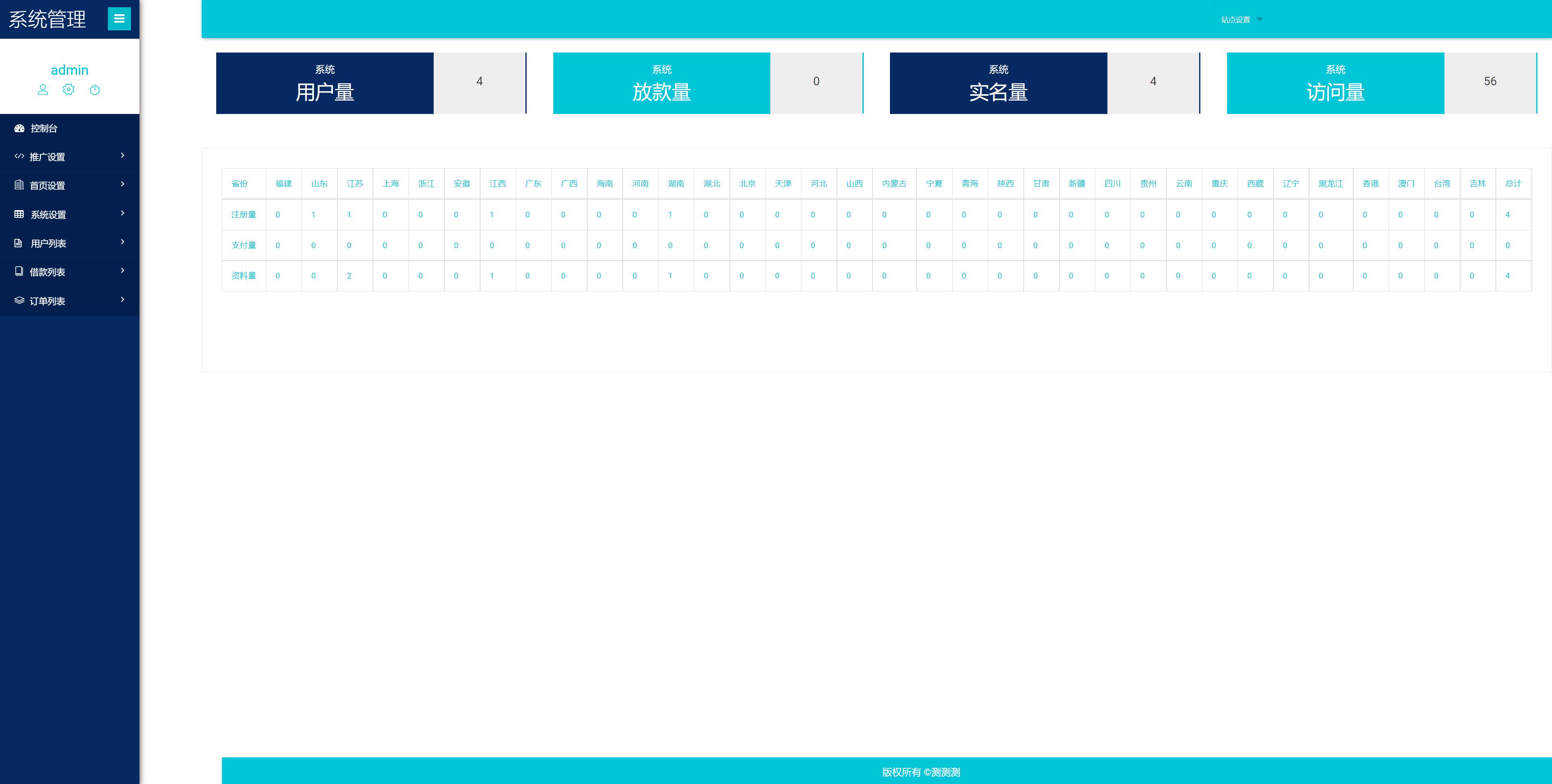Click the admin user profile icon

click(x=42, y=91)
